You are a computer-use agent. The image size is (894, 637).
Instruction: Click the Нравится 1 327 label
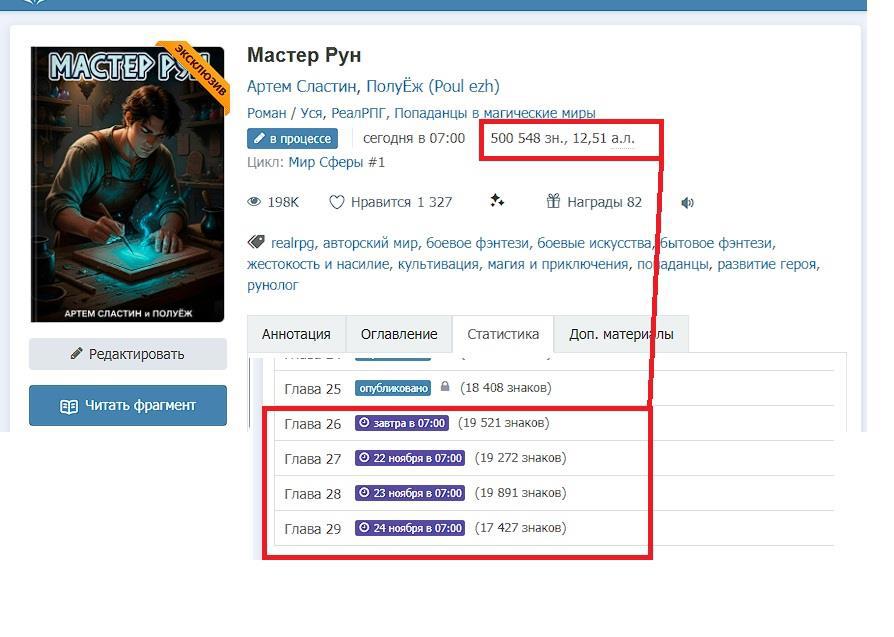click(401, 202)
